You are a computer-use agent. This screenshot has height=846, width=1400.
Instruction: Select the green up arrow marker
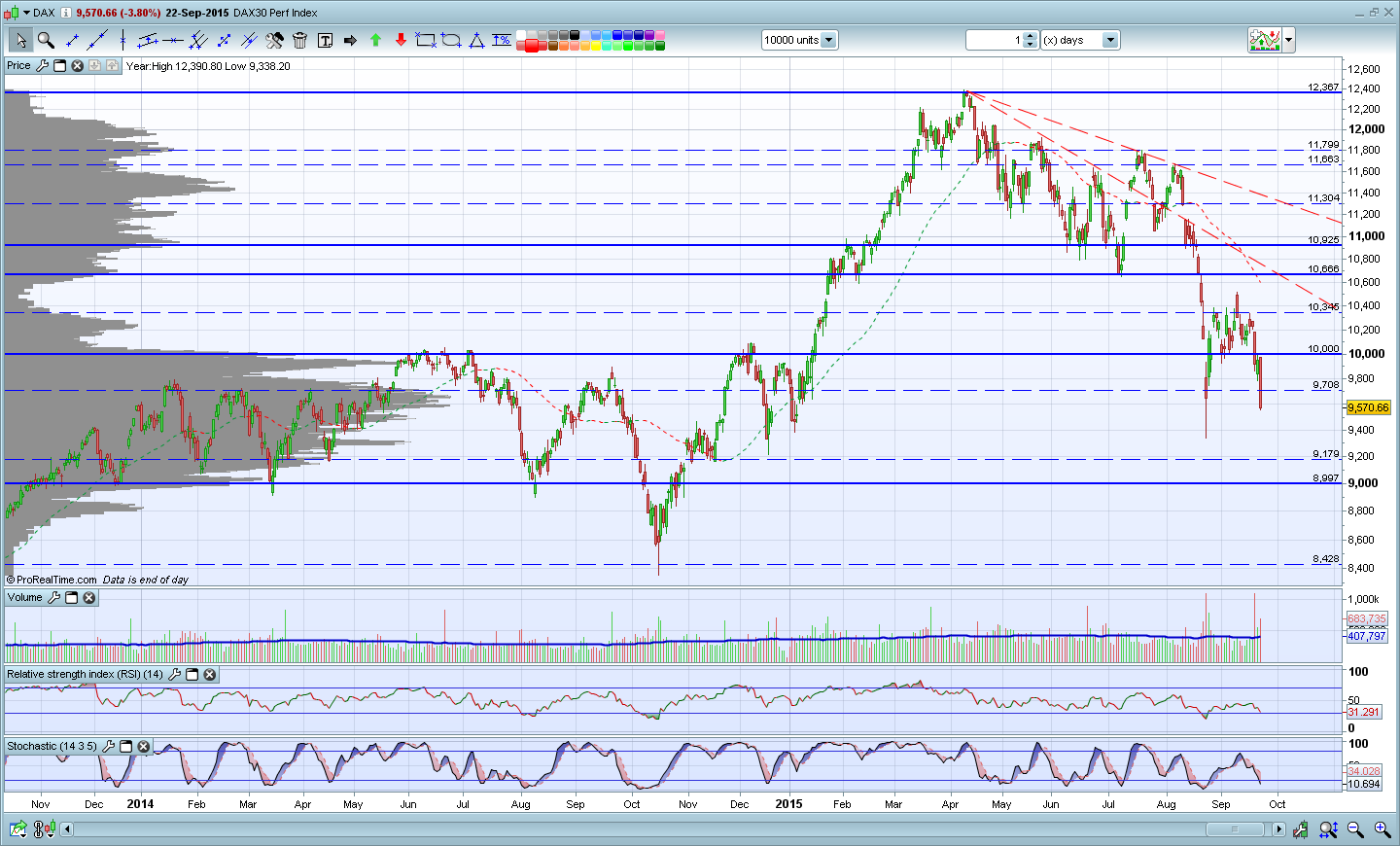coord(375,40)
